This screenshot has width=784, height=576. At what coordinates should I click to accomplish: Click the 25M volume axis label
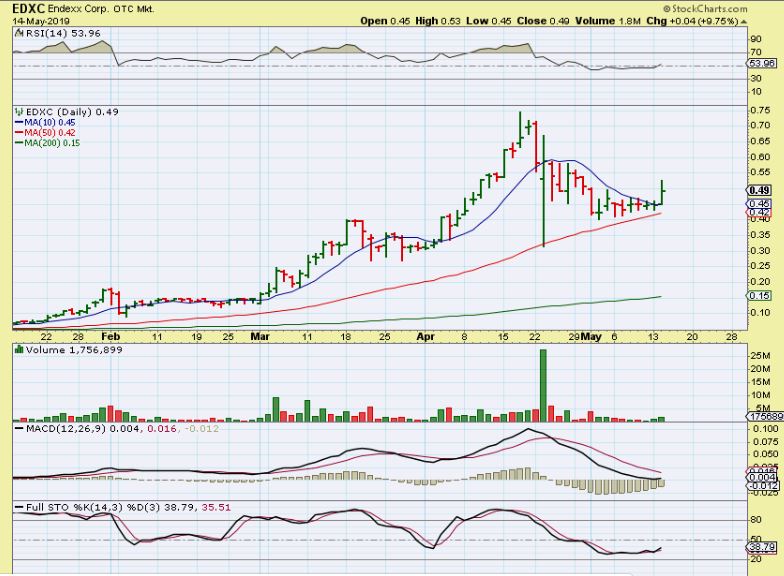click(760, 356)
